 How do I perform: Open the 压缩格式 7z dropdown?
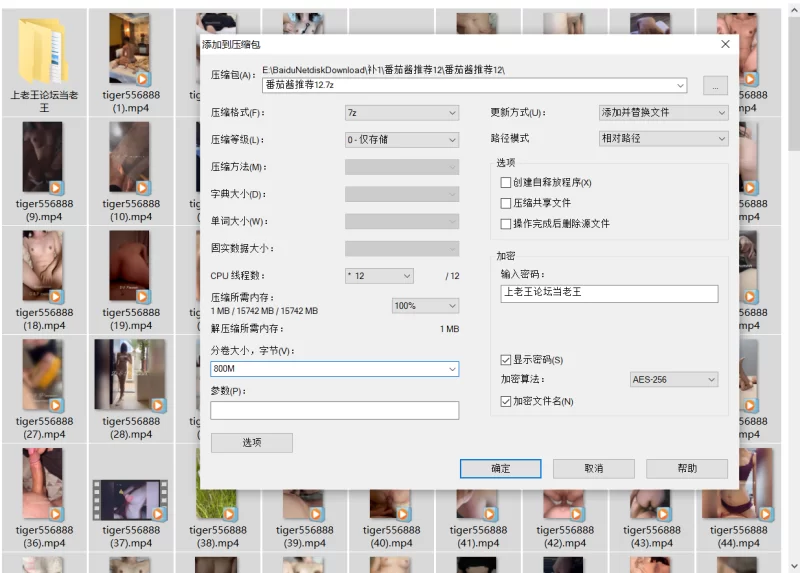pyautogui.click(x=402, y=113)
